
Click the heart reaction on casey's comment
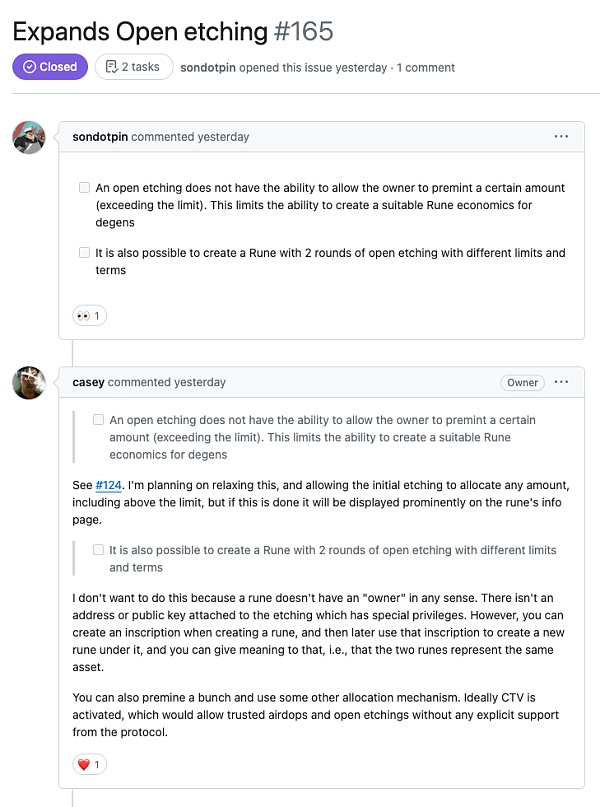click(89, 765)
